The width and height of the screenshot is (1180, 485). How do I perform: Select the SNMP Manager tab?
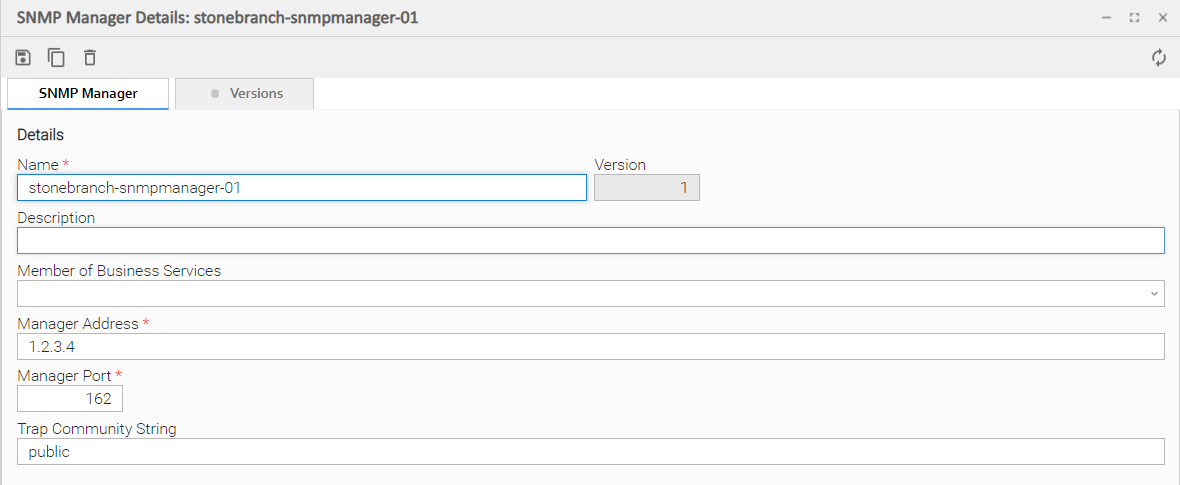coord(88,93)
